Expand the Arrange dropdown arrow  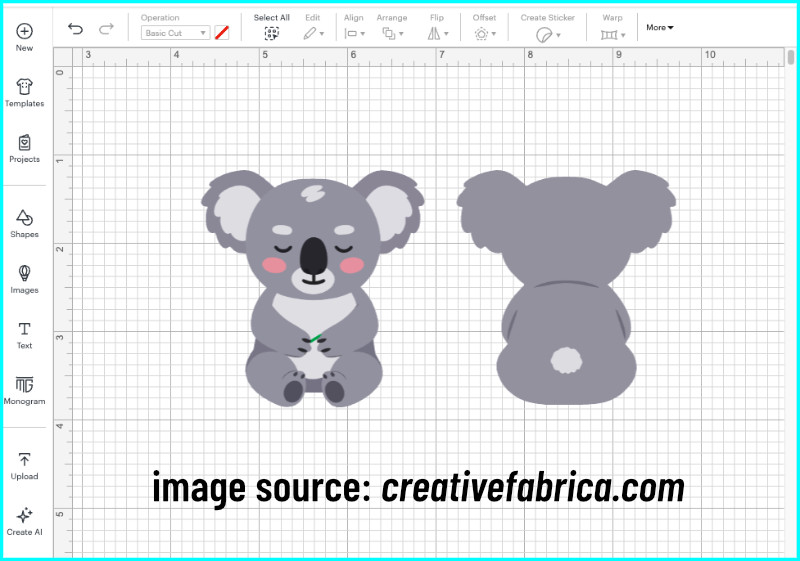pyautogui.click(x=401, y=34)
